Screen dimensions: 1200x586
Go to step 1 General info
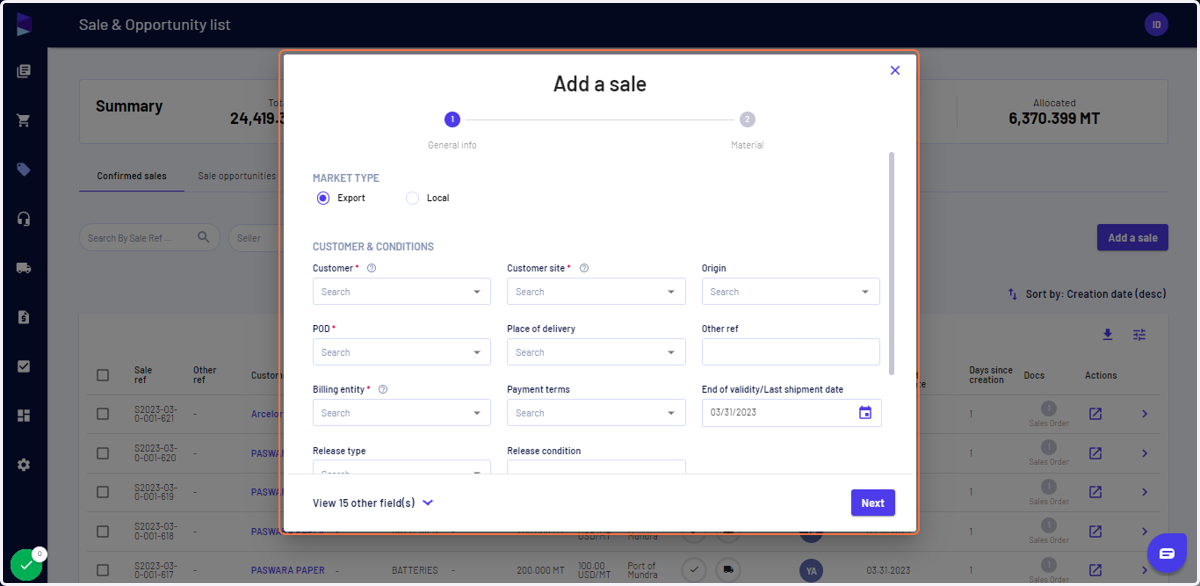[452, 119]
